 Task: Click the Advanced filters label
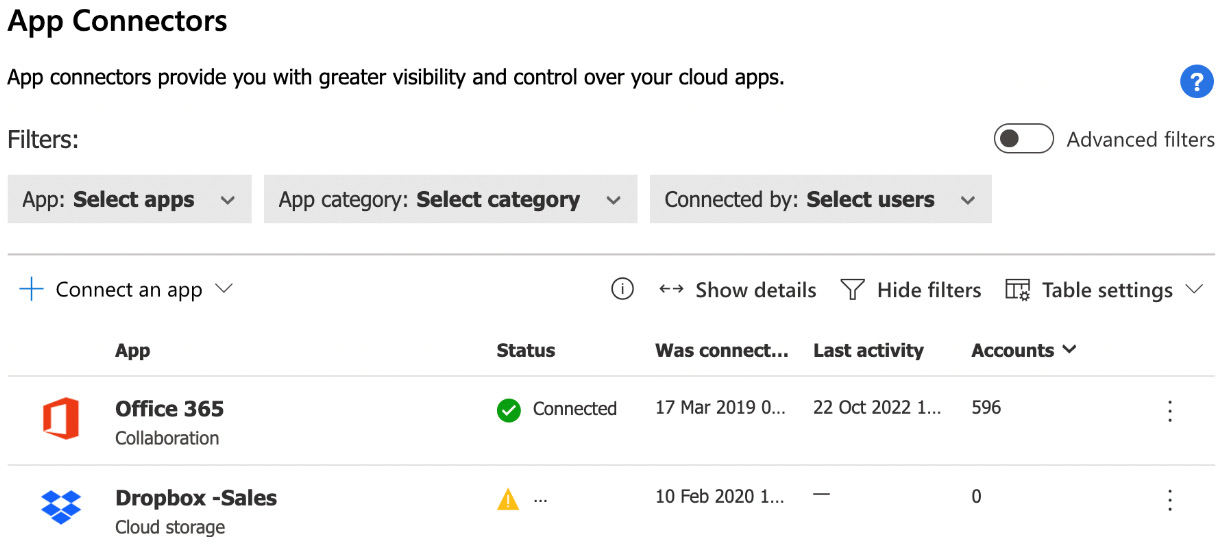[1140, 140]
